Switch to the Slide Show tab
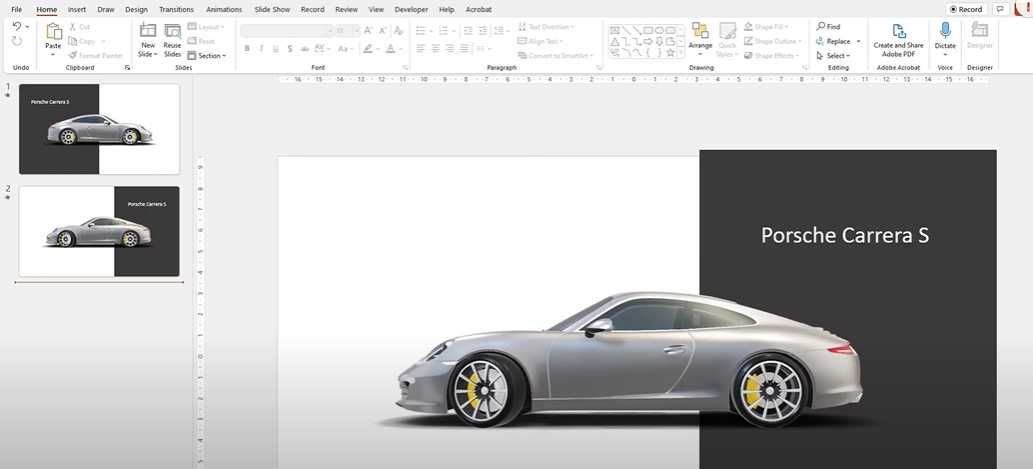 click(272, 10)
